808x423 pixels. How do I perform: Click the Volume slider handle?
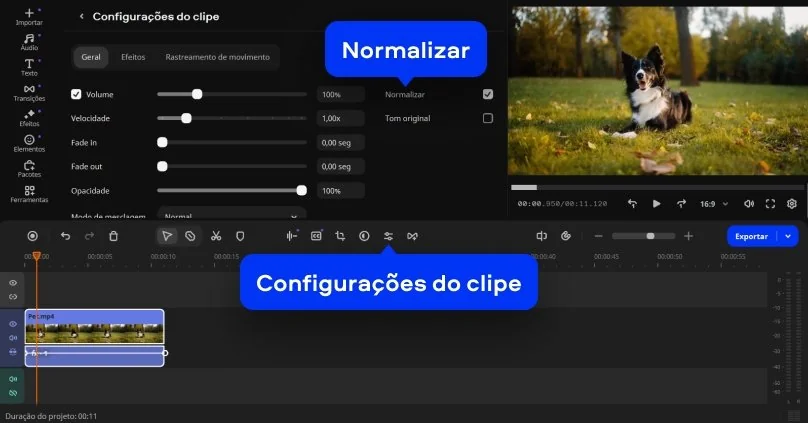[197, 94]
